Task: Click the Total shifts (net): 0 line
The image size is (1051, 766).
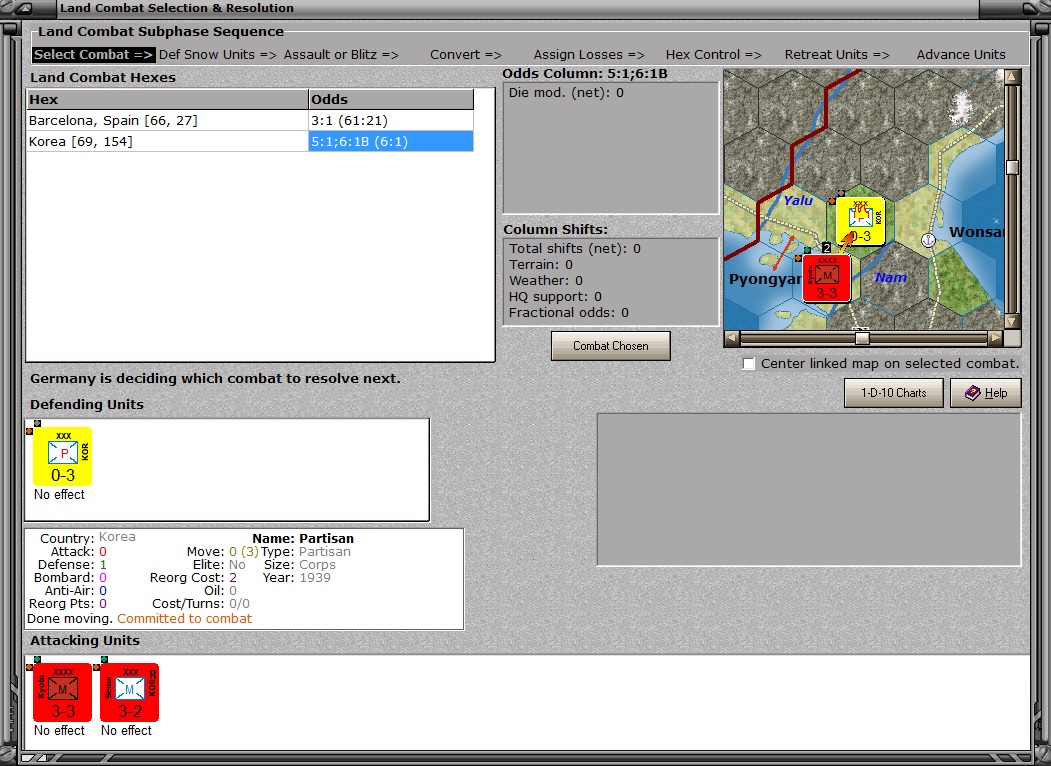Action: tap(574, 249)
